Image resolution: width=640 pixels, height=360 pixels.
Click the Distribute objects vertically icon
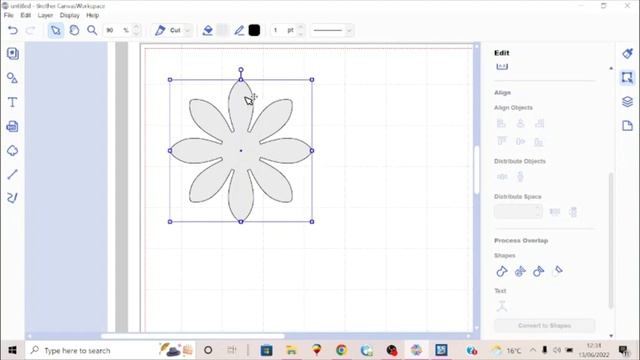pyautogui.click(x=520, y=177)
